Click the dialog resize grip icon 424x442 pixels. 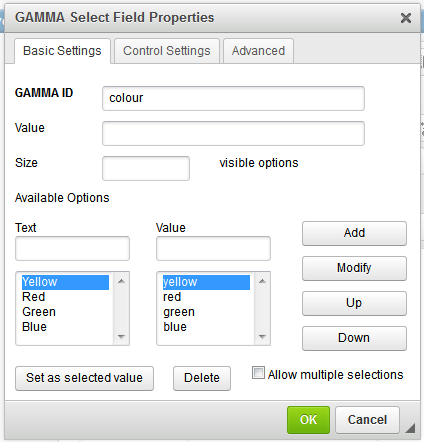pyautogui.click(x=410, y=428)
